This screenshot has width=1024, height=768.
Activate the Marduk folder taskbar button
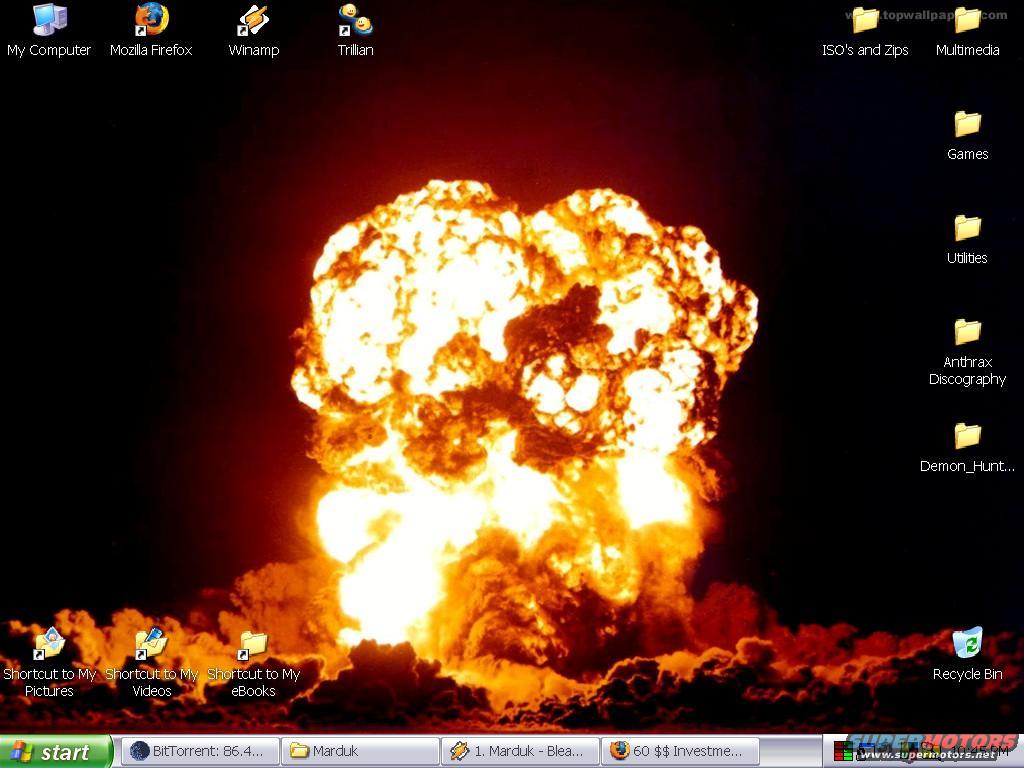coord(359,751)
